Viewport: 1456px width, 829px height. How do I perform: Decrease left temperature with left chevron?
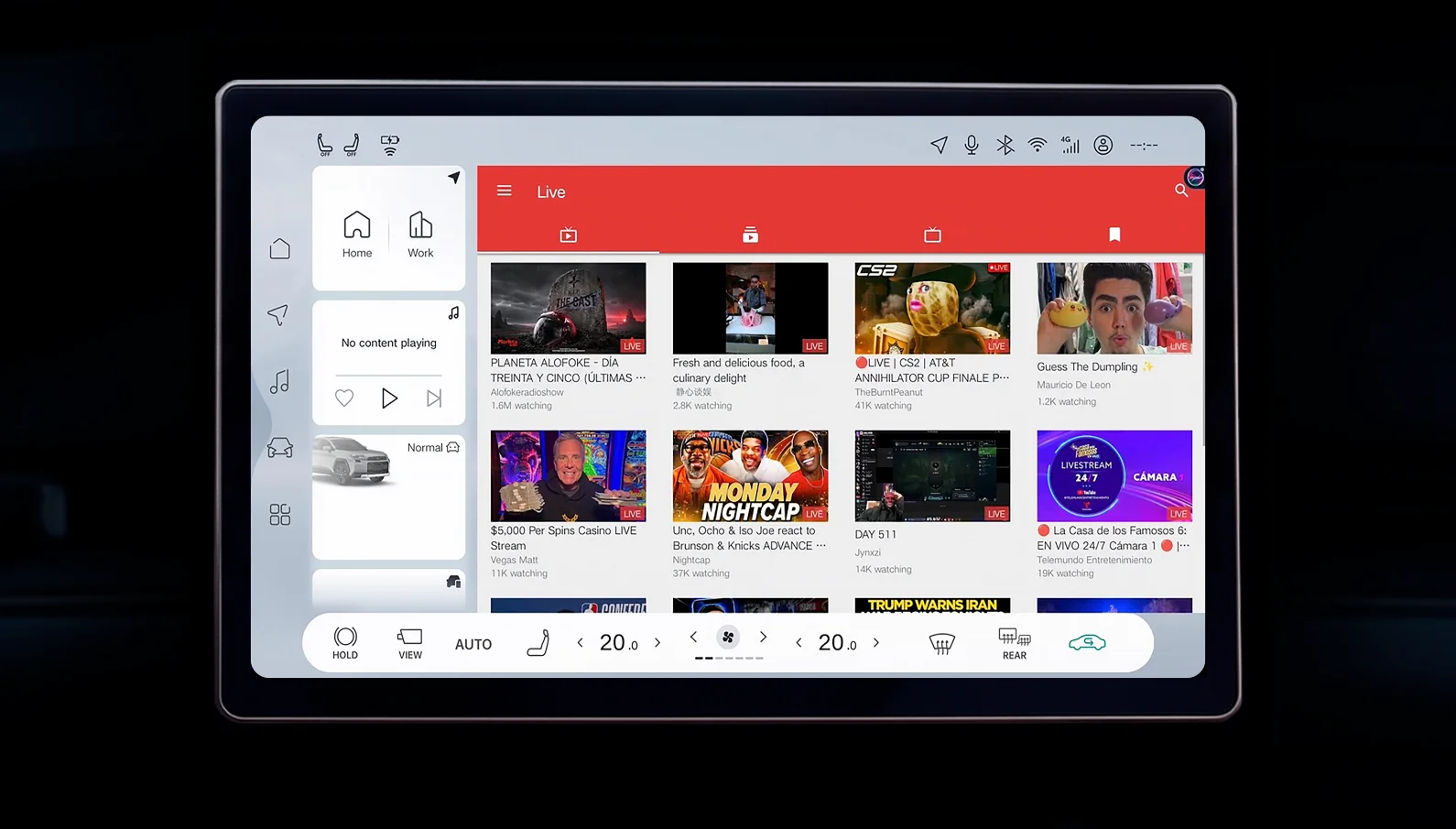pos(580,643)
